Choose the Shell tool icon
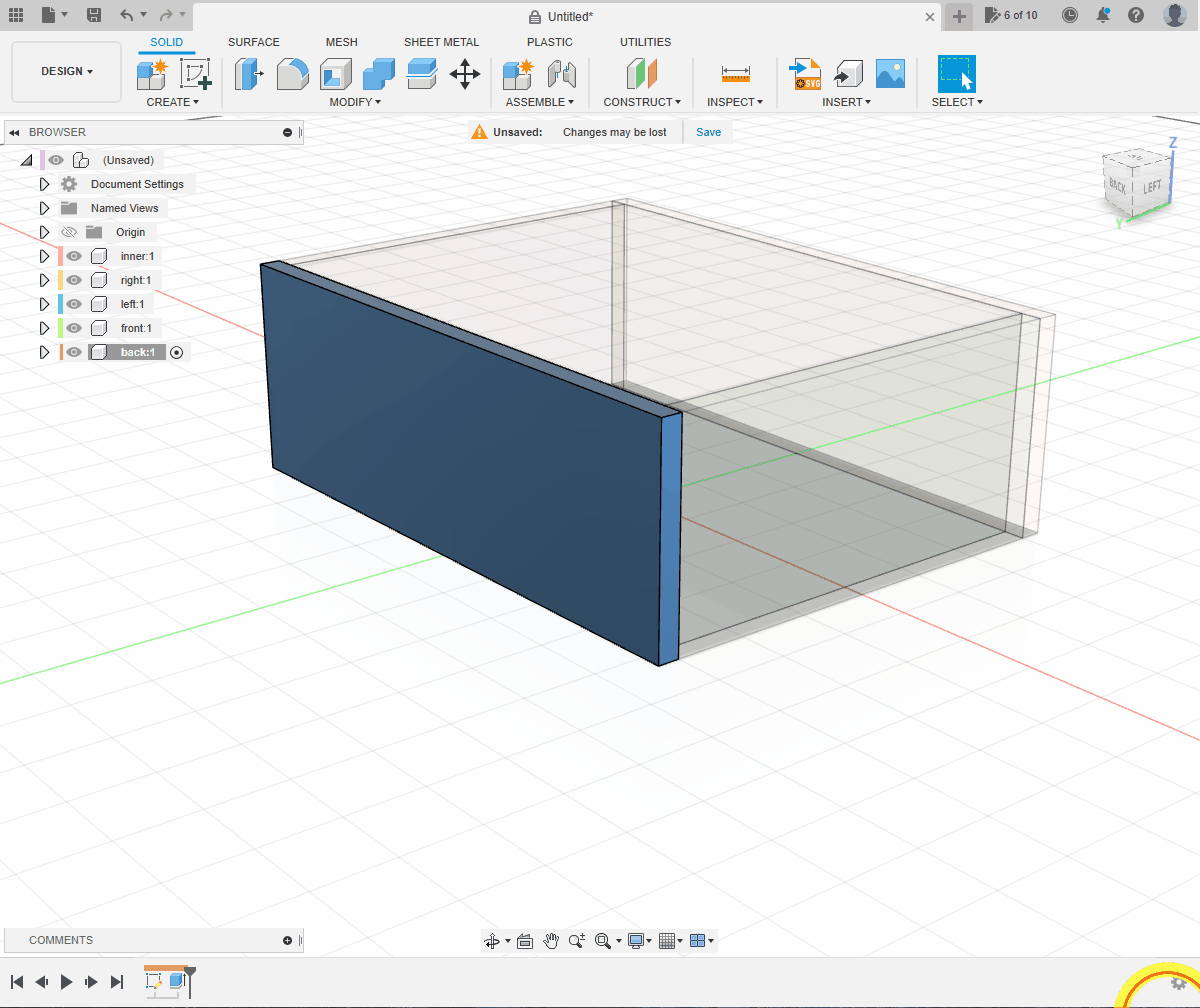The image size is (1200, 1008). tap(335, 74)
